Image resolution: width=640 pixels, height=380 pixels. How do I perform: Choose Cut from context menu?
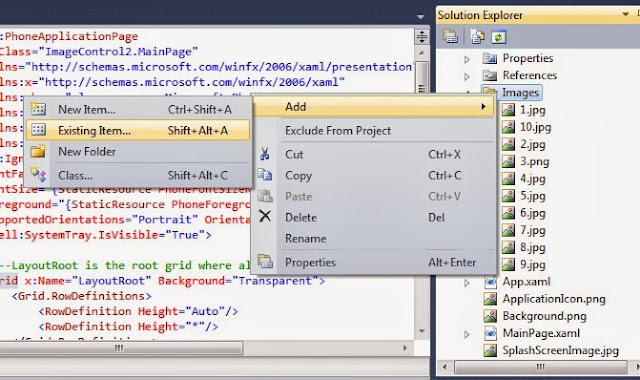point(373,154)
